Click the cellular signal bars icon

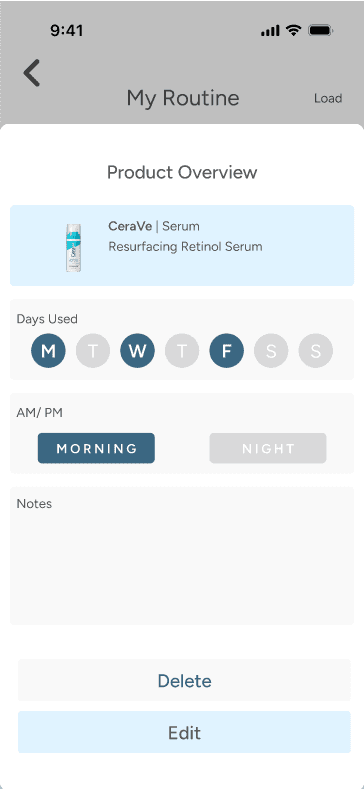point(270,31)
